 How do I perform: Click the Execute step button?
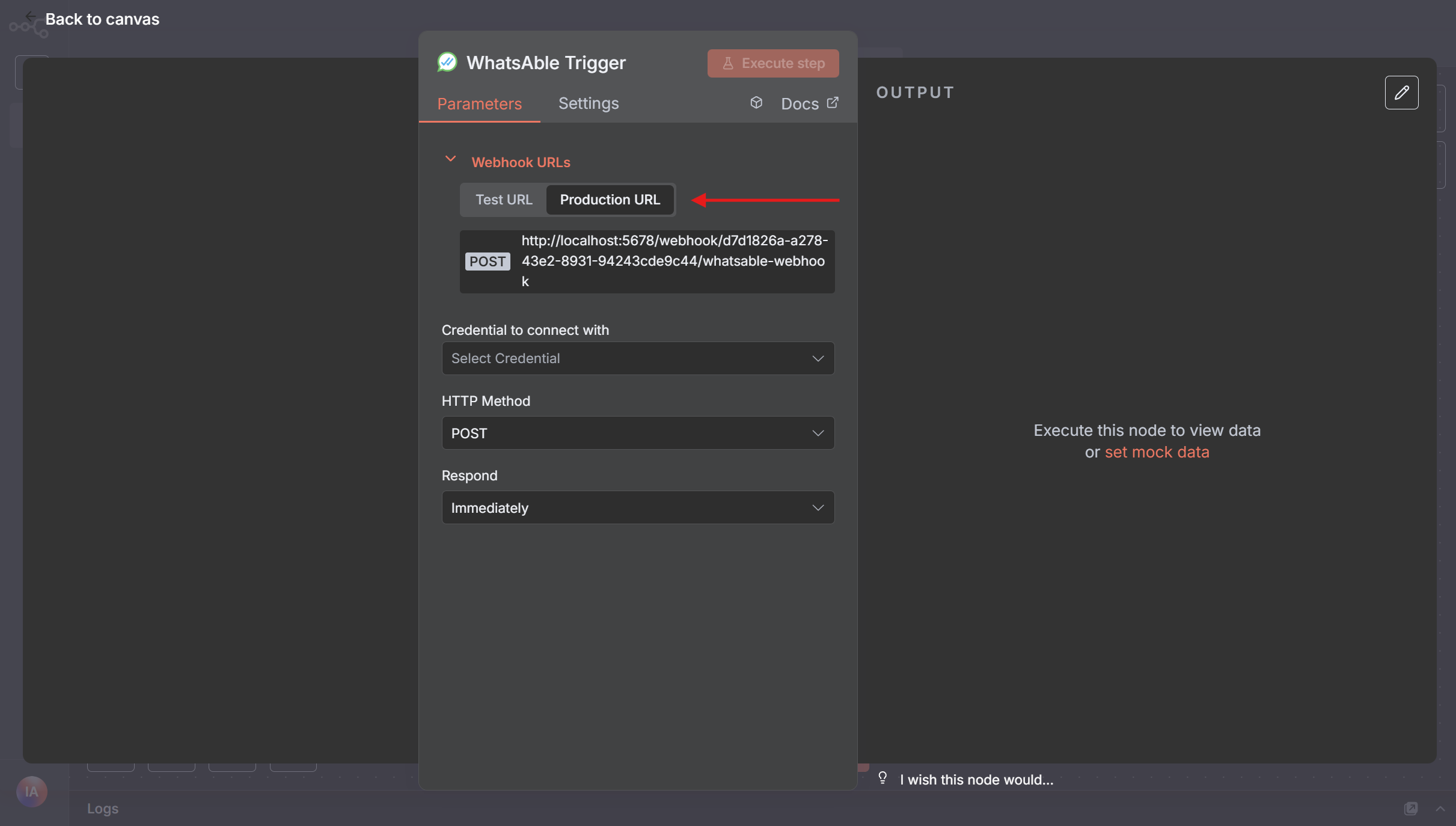(772, 63)
